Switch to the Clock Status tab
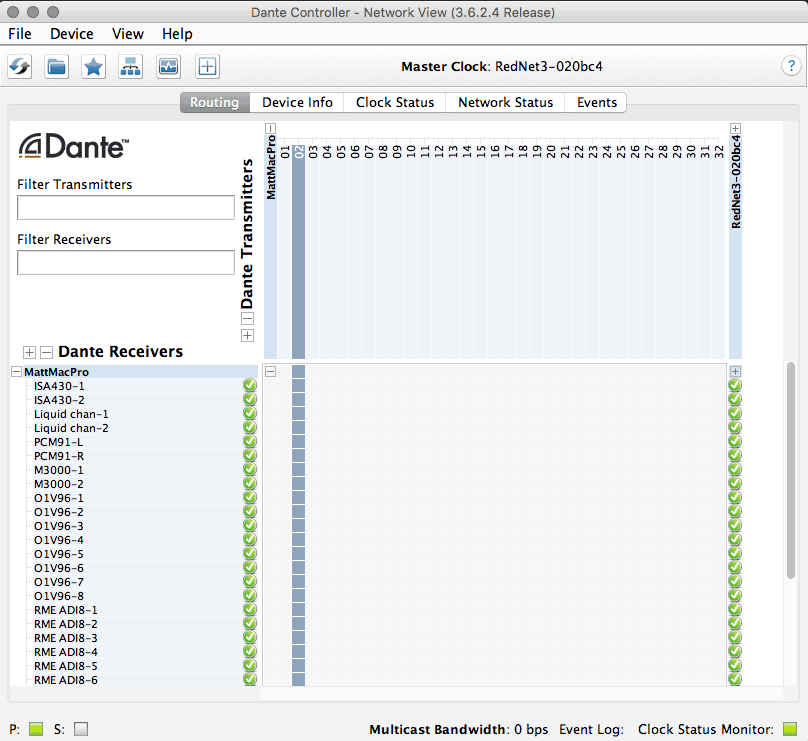Screen dimensions: 808x741 click(395, 103)
